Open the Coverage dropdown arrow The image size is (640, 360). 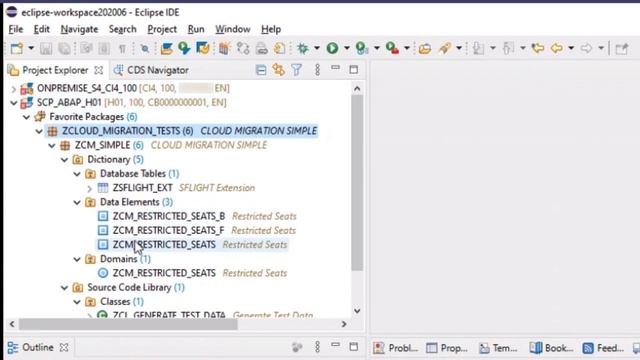[377, 48]
